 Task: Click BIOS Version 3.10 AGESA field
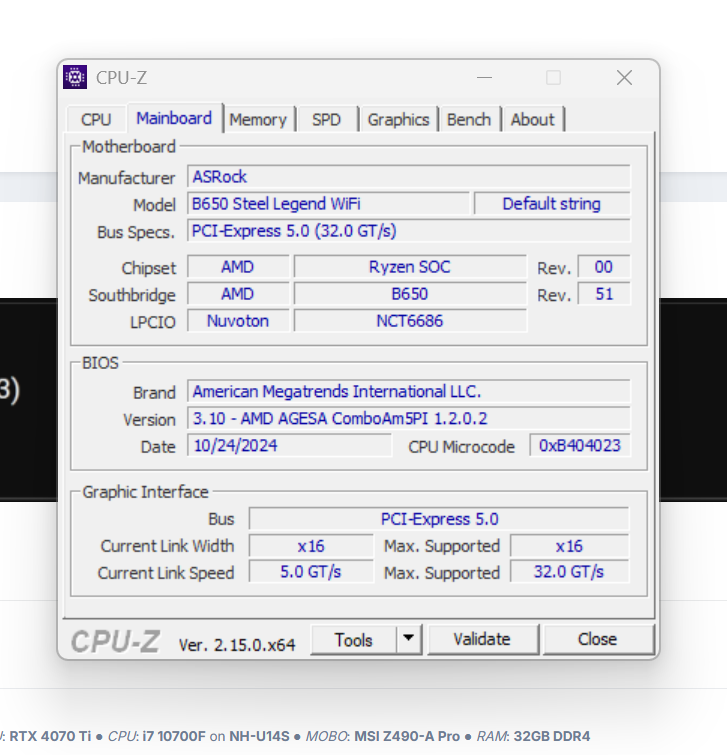(x=409, y=418)
